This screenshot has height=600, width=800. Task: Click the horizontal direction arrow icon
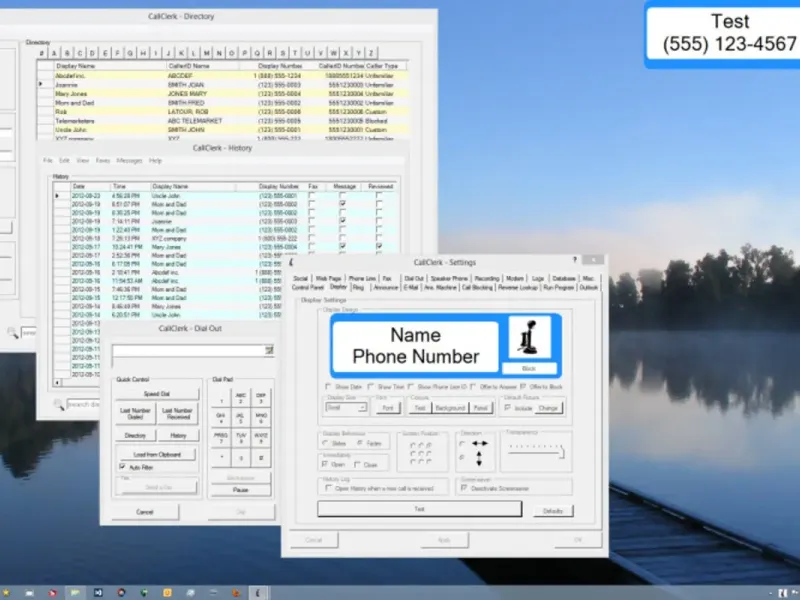coord(477,445)
